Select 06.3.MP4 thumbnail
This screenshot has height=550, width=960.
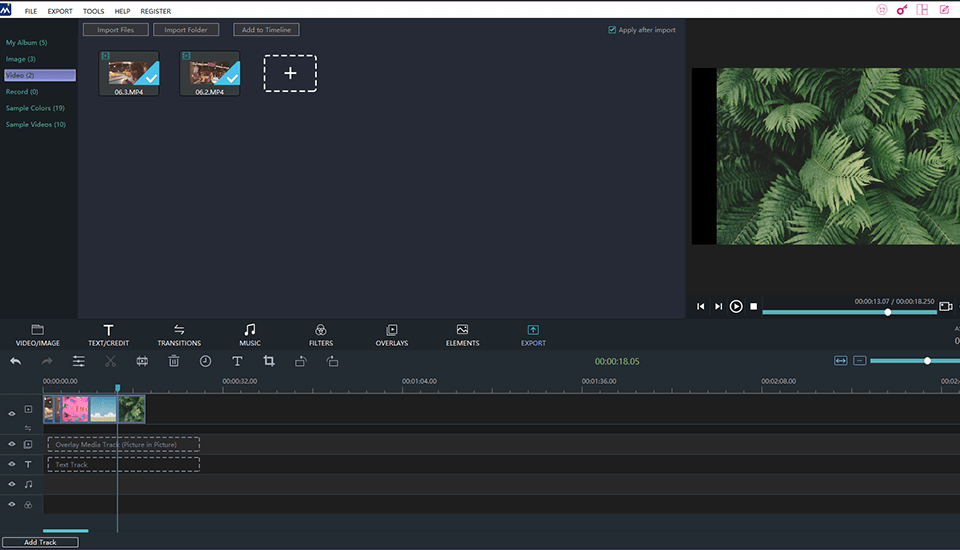pos(129,73)
